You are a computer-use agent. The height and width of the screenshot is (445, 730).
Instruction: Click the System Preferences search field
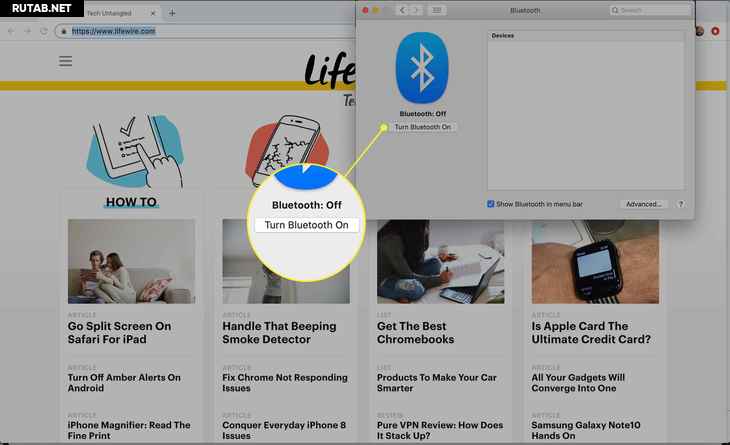(650, 10)
